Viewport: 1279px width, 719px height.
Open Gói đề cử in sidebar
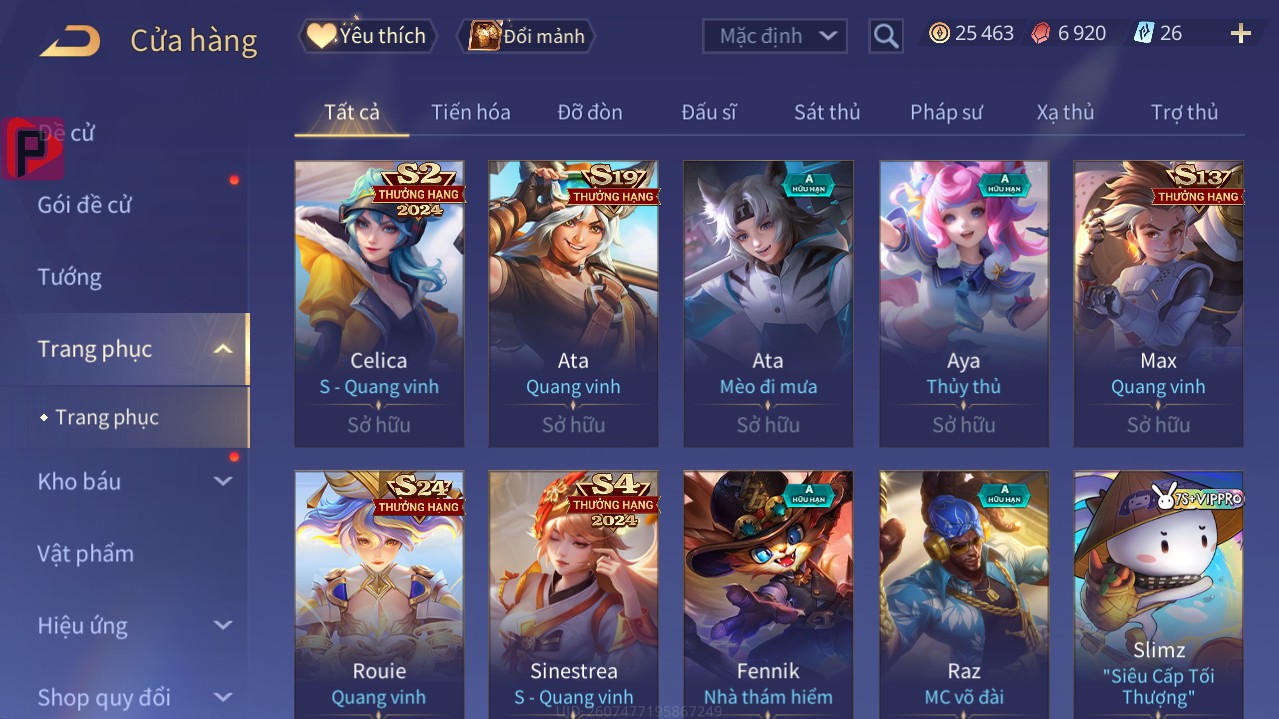[x=85, y=205]
